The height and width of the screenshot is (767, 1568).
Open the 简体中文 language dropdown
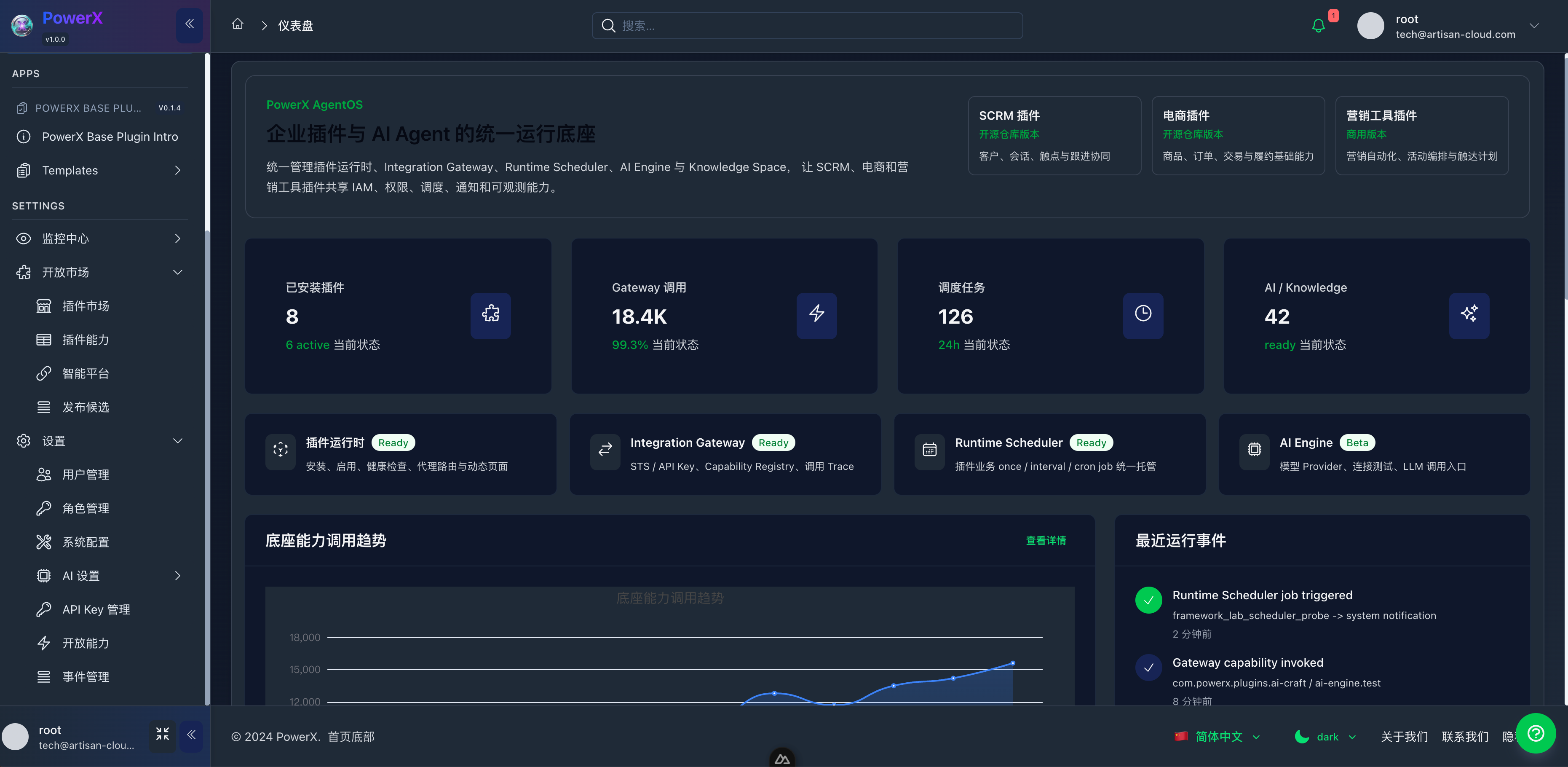tap(1218, 737)
